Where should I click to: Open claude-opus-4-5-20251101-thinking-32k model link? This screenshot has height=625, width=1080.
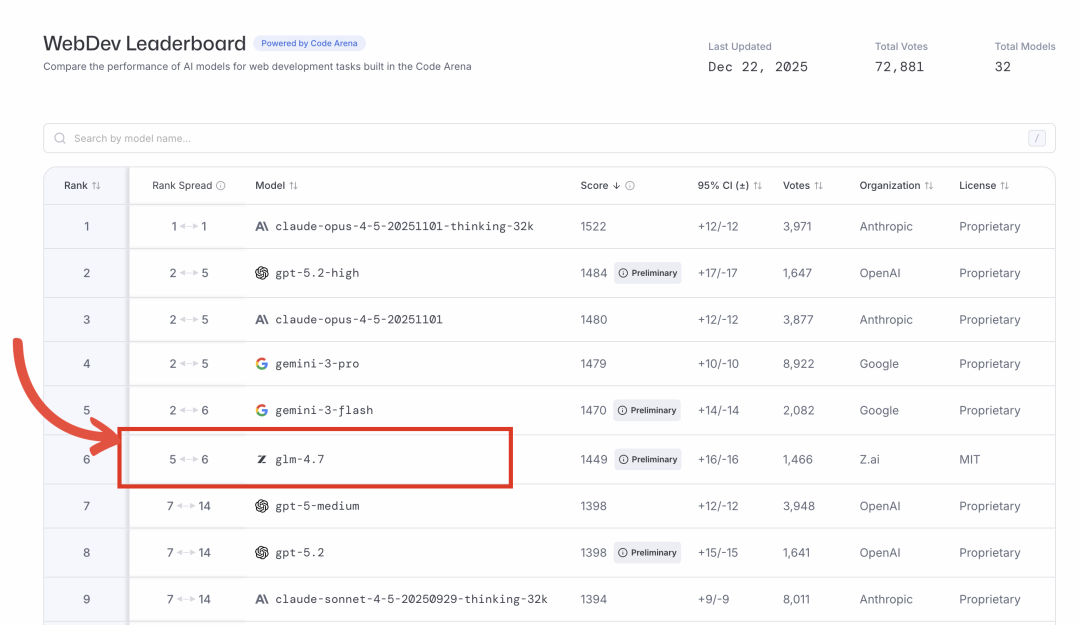(x=404, y=226)
